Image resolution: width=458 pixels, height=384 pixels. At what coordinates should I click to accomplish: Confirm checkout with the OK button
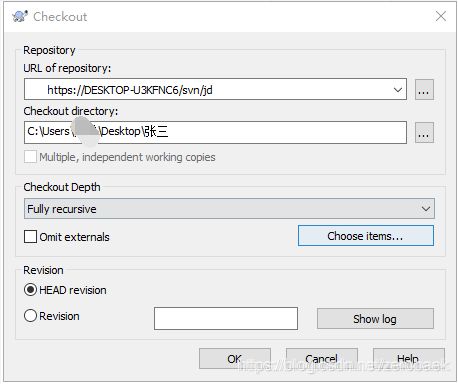coord(235,359)
